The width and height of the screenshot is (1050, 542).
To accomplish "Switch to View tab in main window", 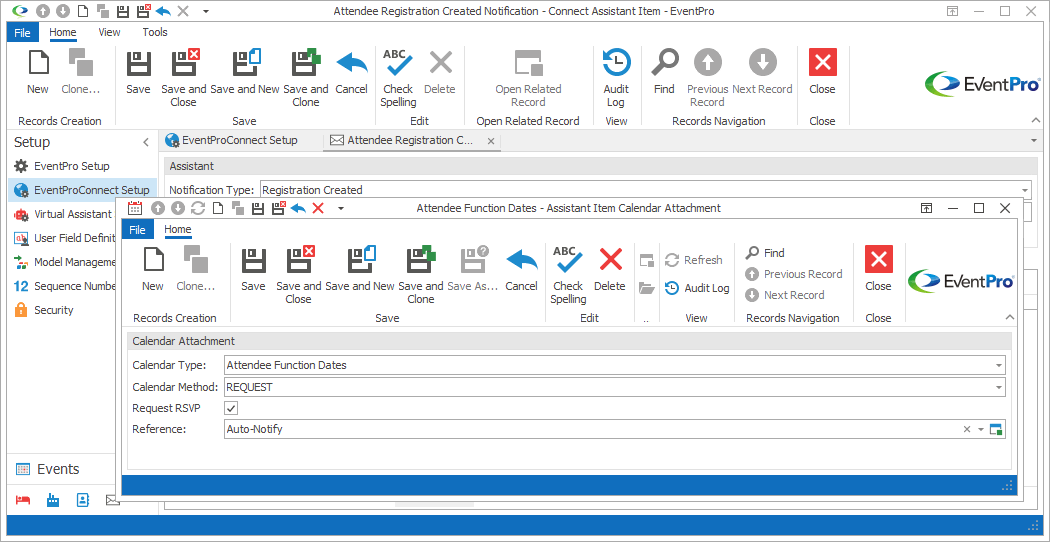I will pyautogui.click(x=109, y=32).
